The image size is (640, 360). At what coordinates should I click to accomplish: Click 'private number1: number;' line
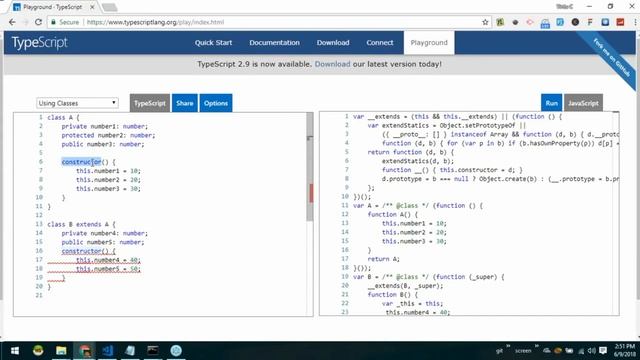point(104,127)
